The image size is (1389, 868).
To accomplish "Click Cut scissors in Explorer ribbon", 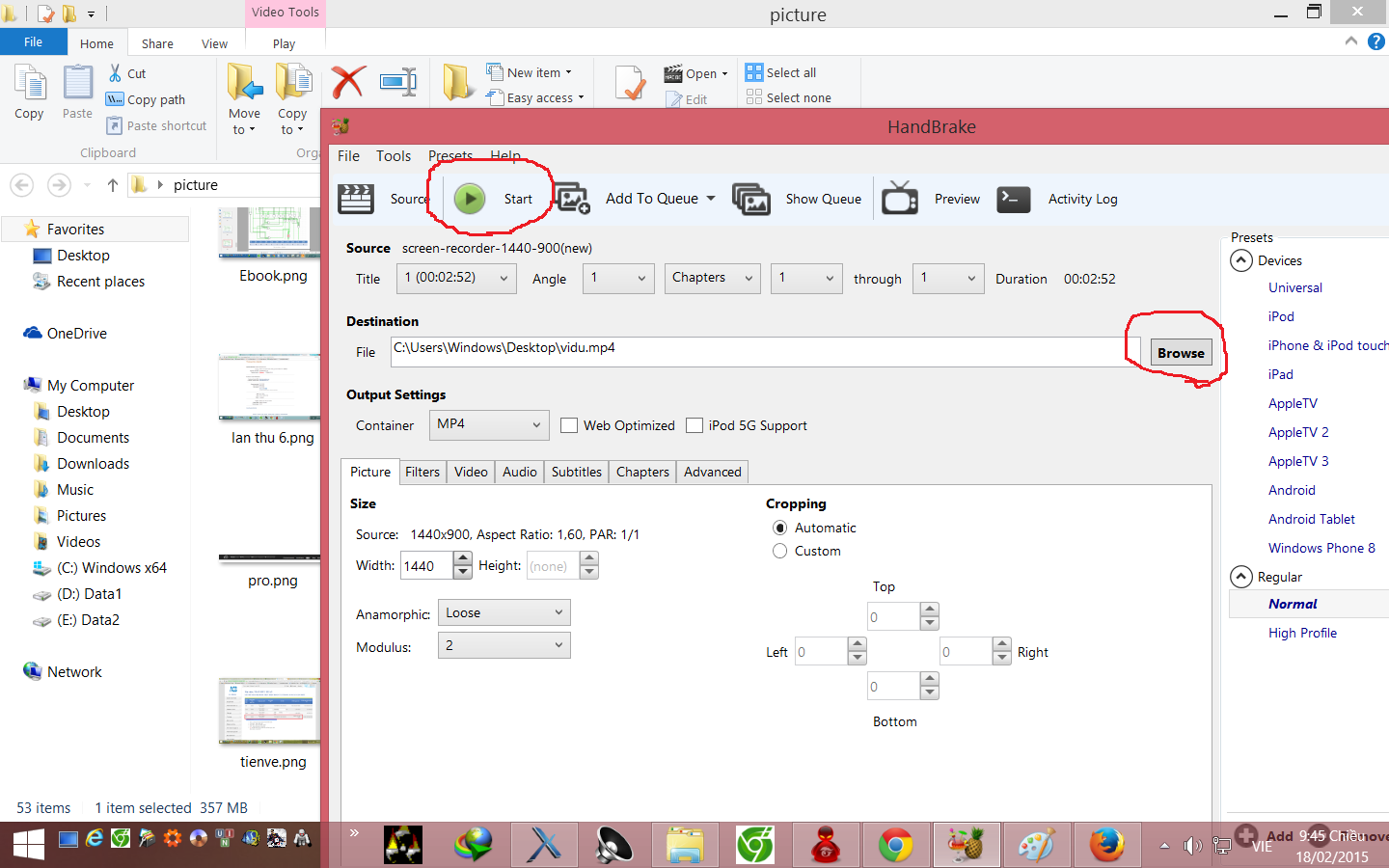I will (116, 73).
